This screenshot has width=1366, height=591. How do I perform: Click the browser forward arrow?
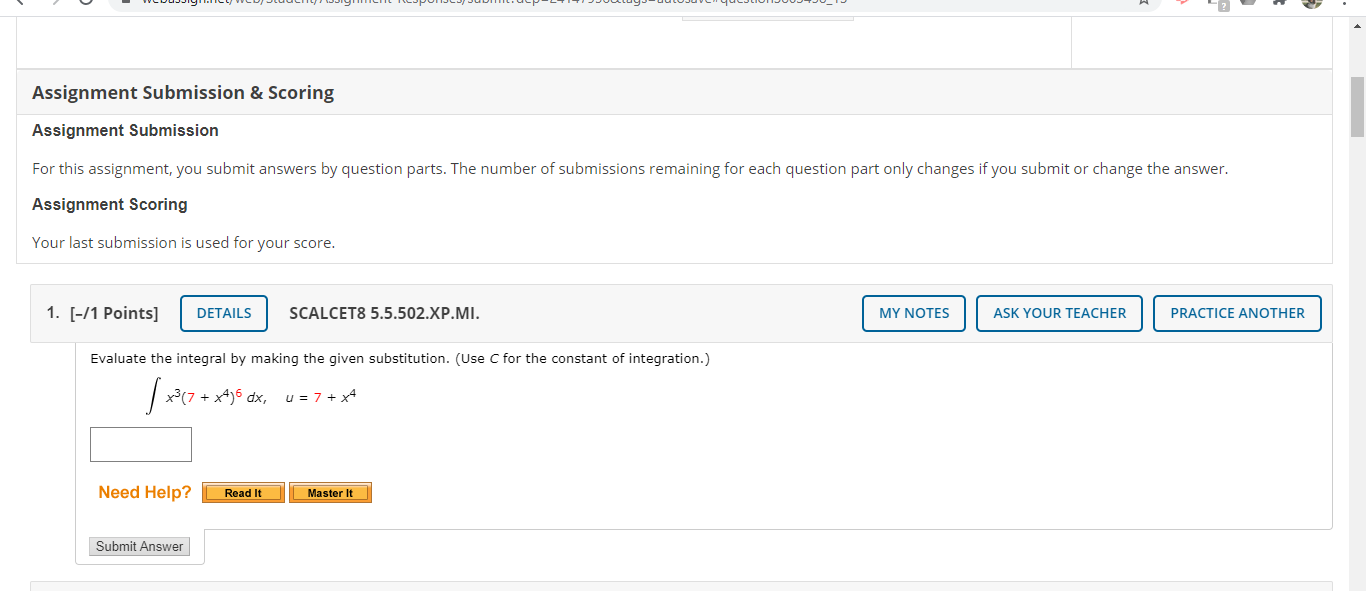pos(56,3)
